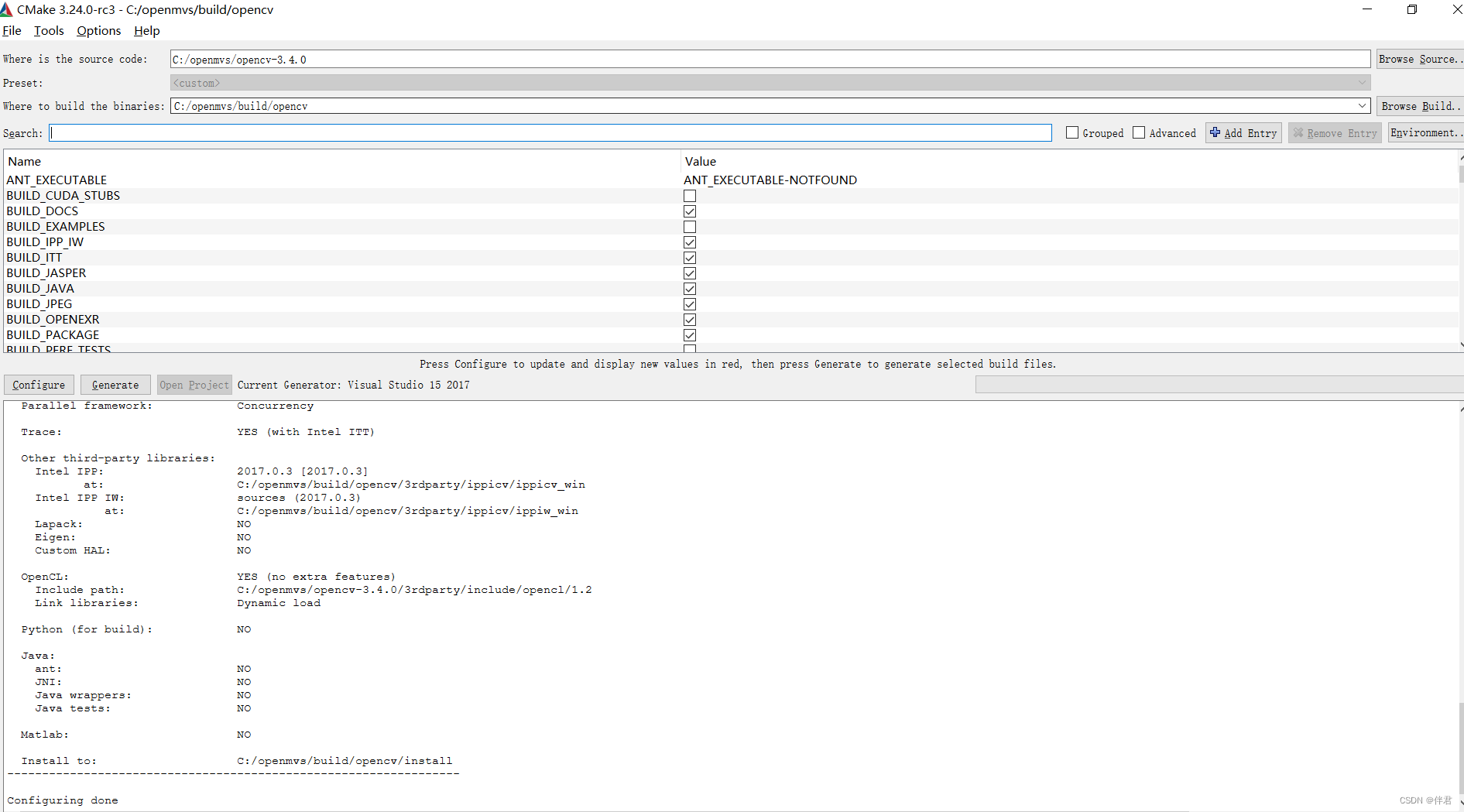The height and width of the screenshot is (812, 1464).
Task: Click the Add Entry button
Action: point(1243,133)
